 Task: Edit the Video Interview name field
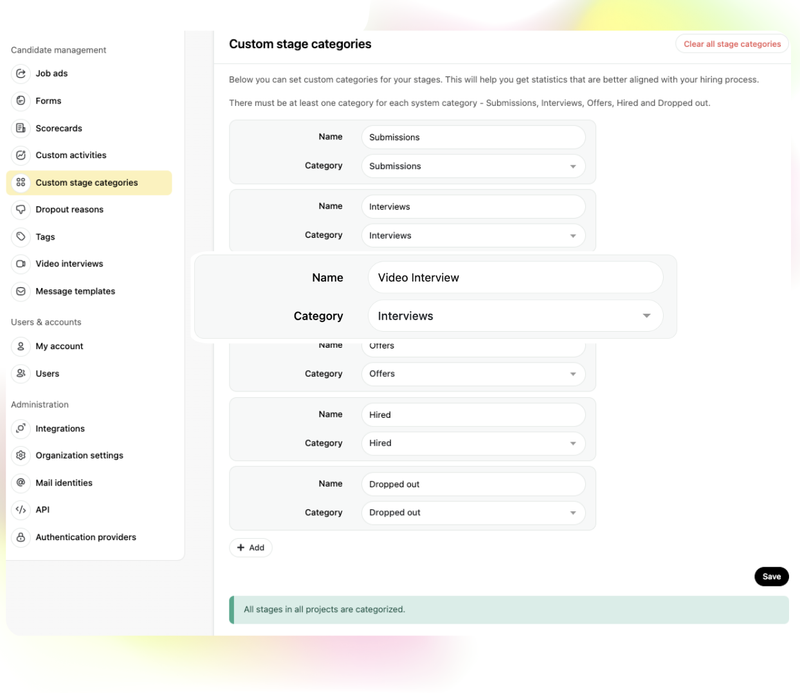point(515,277)
